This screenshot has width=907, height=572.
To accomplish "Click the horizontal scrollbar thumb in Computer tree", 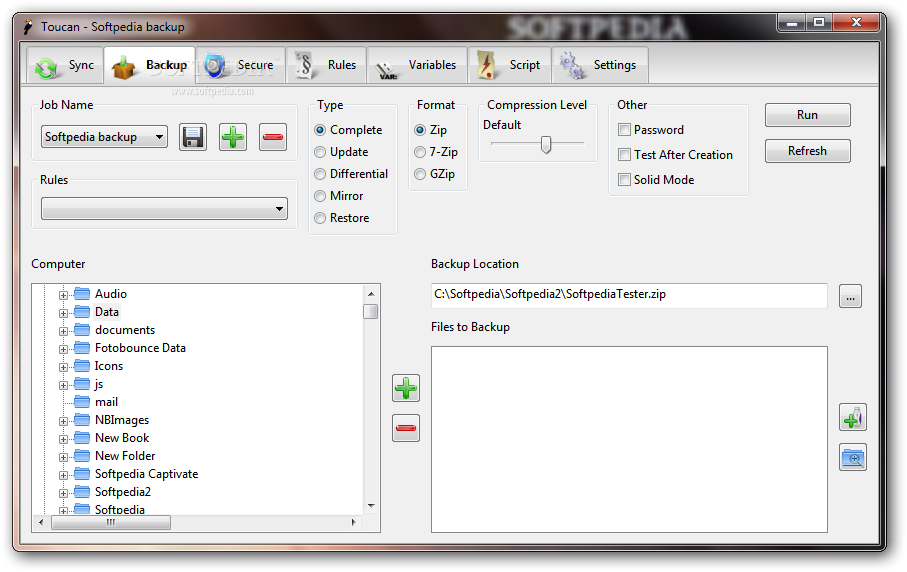I will (x=110, y=522).
